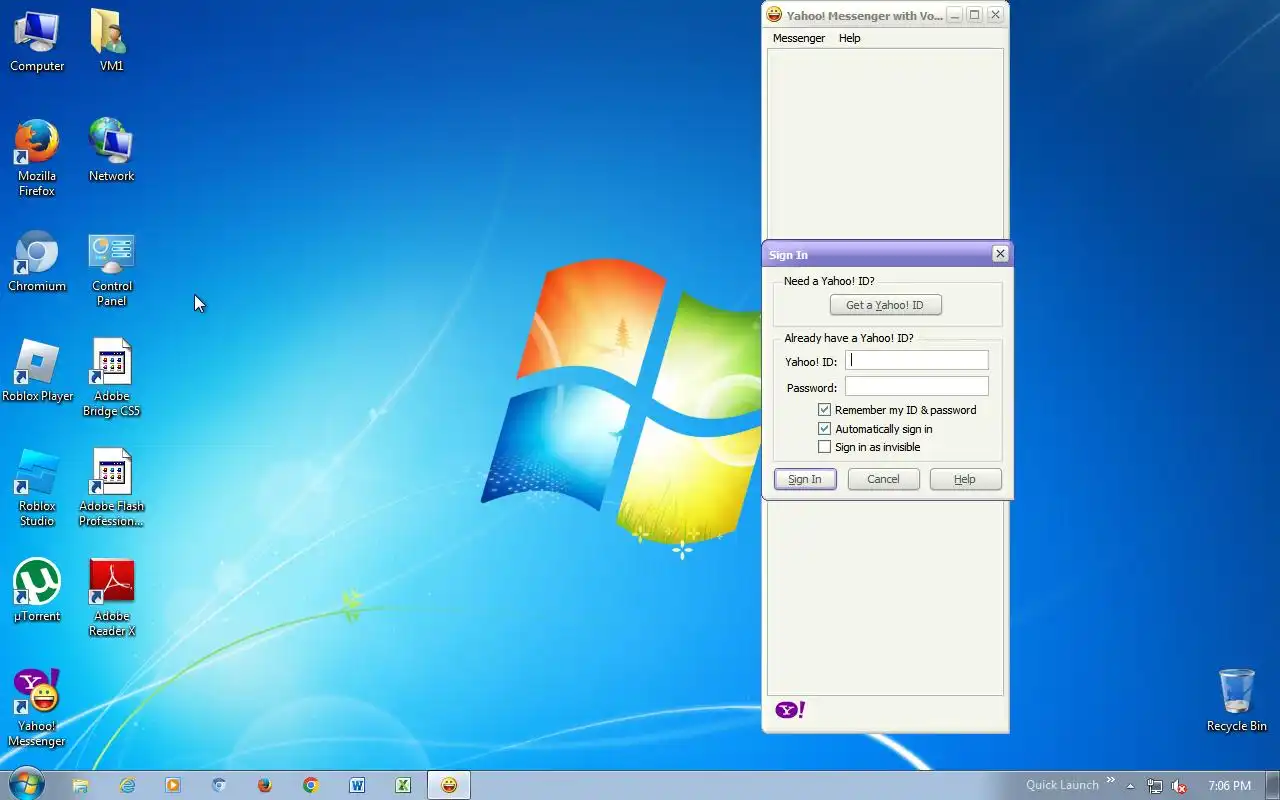Select the Adobe Bridge CS5 shortcut

111,378
